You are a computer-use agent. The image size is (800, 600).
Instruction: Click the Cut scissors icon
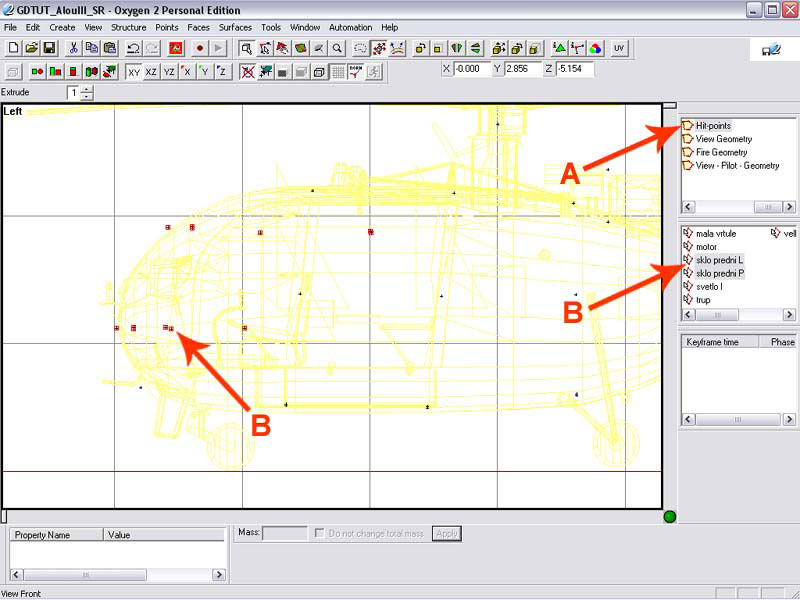point(73,48)
